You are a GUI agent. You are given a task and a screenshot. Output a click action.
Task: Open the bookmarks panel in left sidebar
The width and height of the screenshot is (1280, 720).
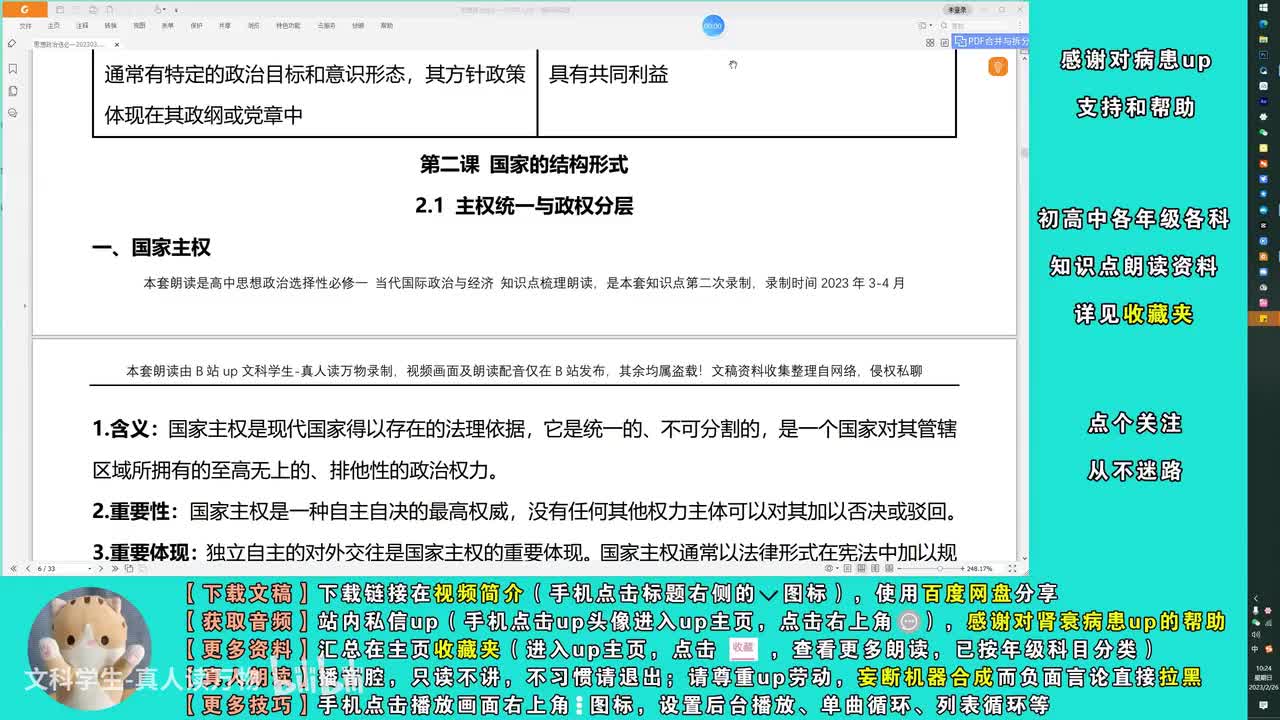coord(13,69)
